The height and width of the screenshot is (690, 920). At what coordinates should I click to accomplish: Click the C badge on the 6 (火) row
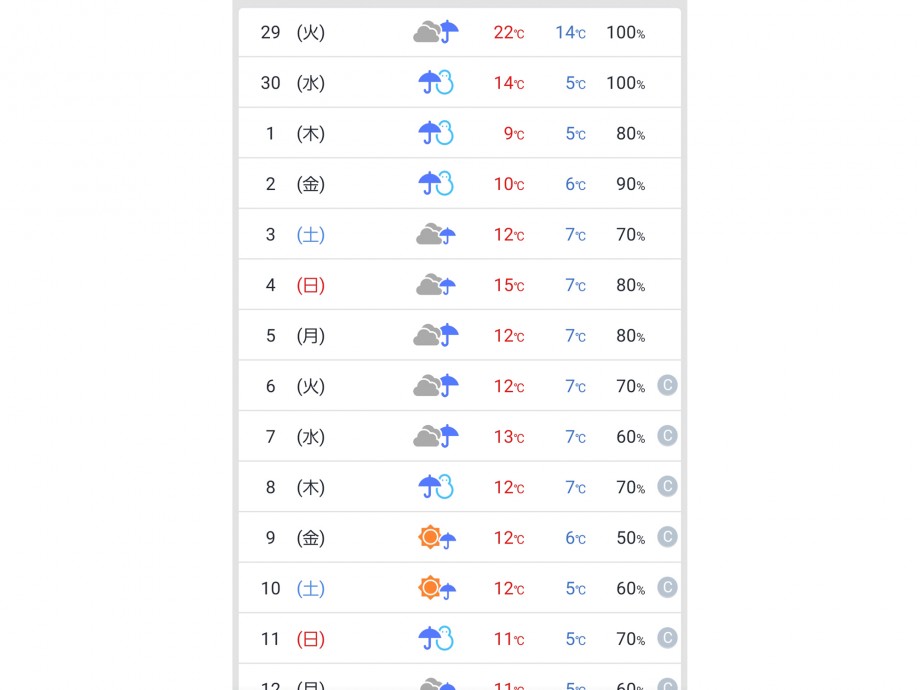coord(667,385)
